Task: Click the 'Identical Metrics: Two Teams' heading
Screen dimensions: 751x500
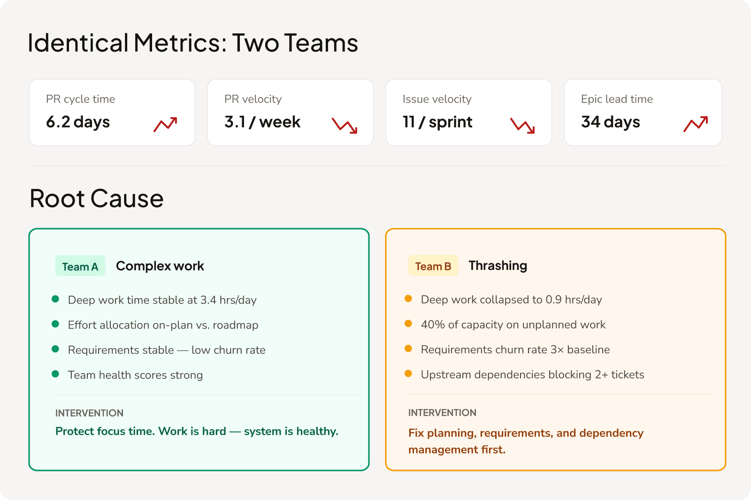Action: click(x=193, y=43)
